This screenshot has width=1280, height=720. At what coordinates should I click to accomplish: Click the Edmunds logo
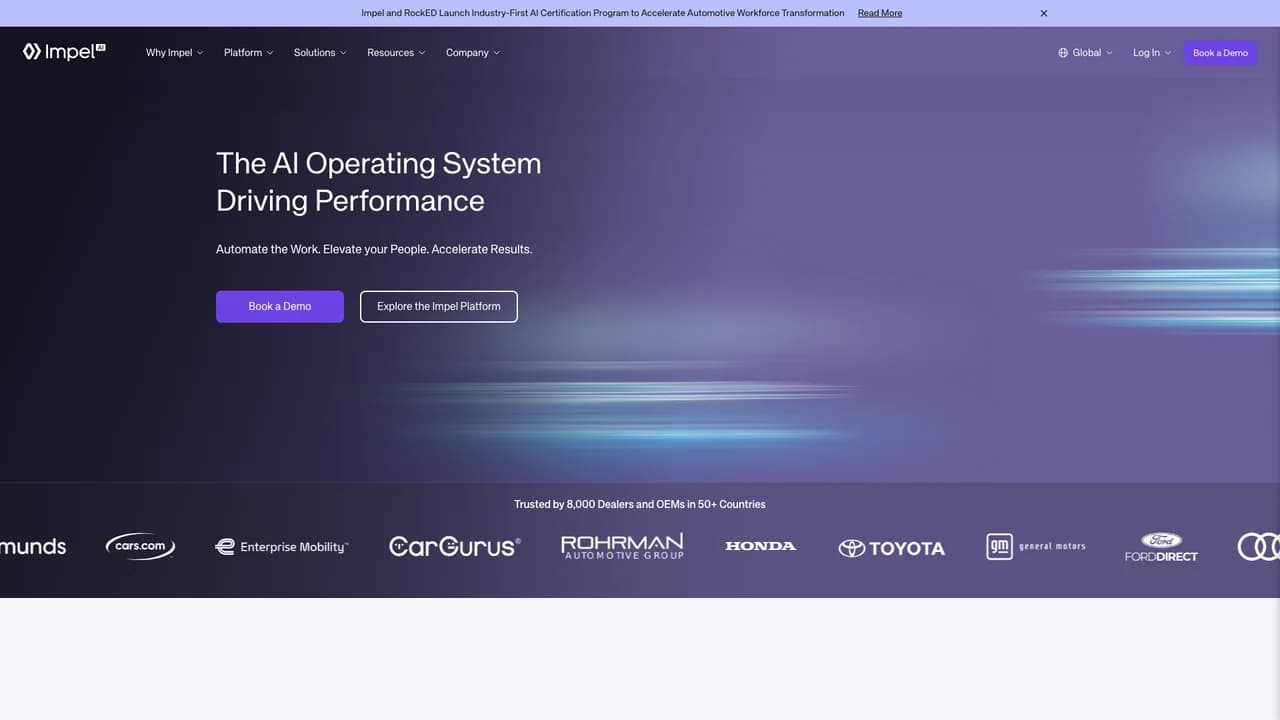[33, 547]
